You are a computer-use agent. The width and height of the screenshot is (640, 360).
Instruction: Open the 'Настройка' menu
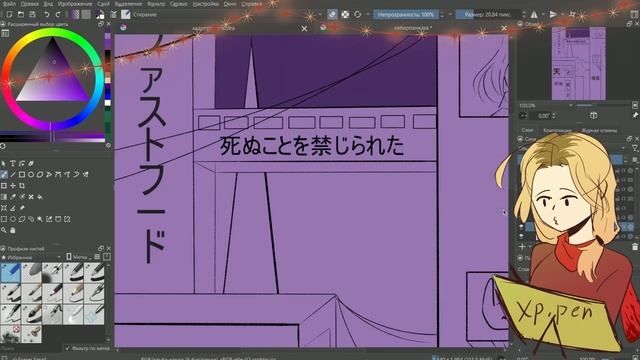click(205, 4)
